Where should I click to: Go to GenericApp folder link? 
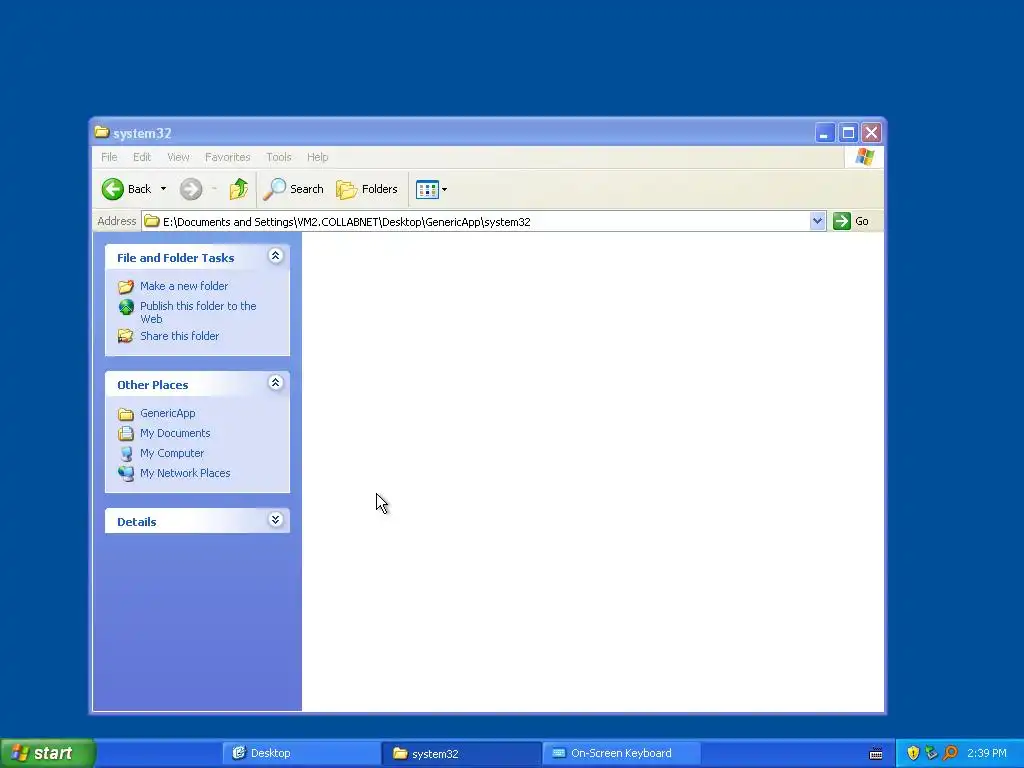pyautogui.click(x=168, y=413)
